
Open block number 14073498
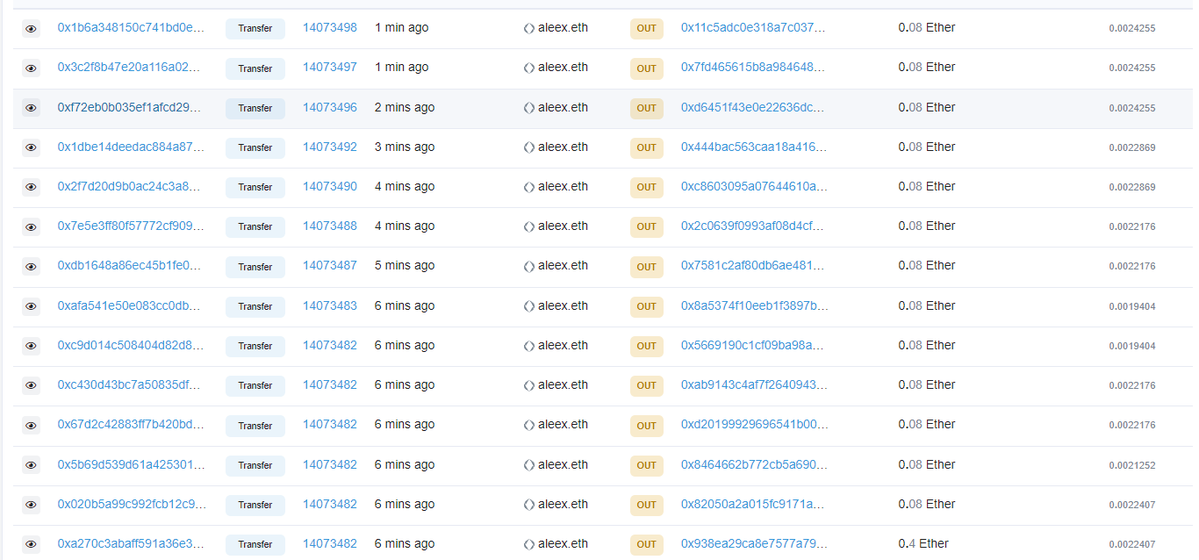329,28
